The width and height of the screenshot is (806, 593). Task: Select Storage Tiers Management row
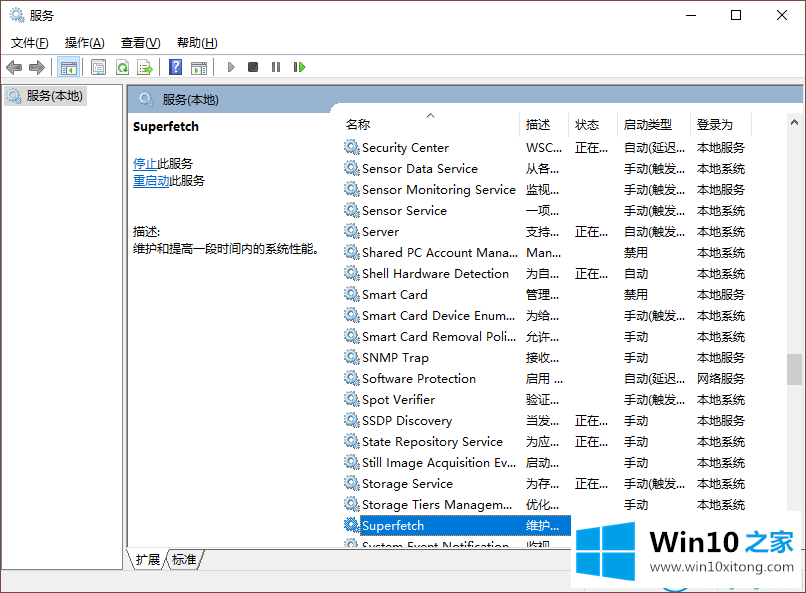click(545, 505)
